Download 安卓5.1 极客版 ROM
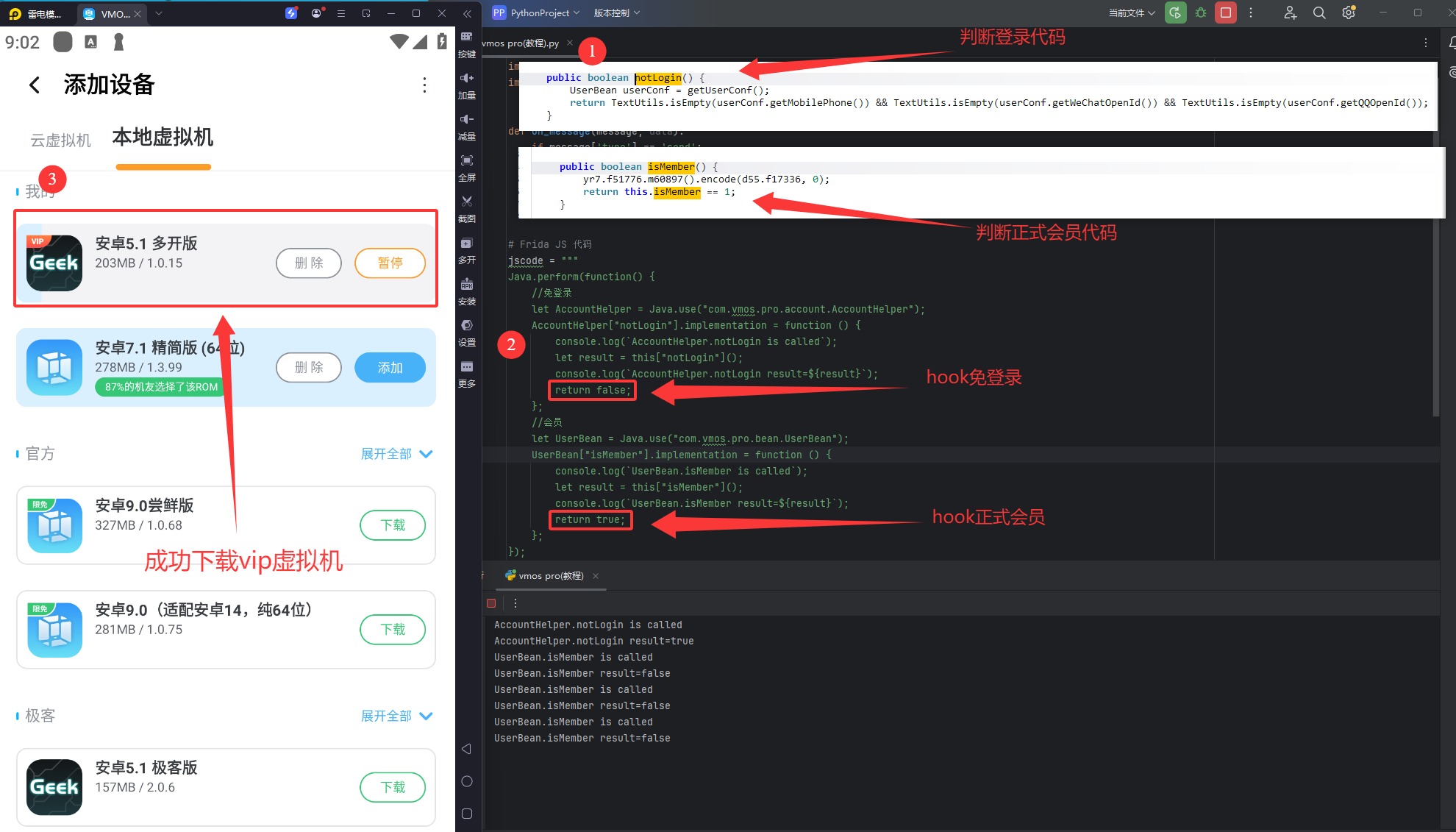The width and height of the screenshot is (1456, 832). pos(393,787)
